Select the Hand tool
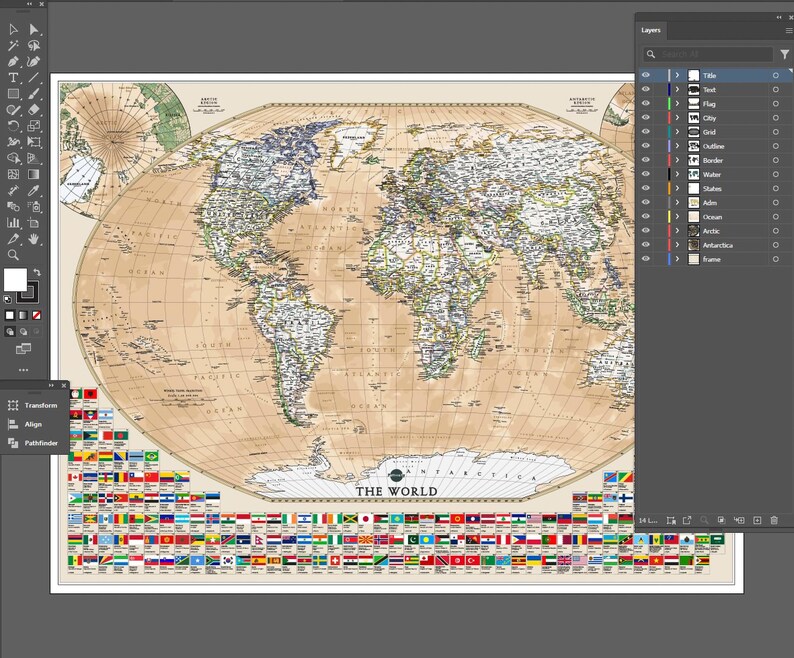The height and width of the screenshot is (658, 794). click(x=33, y=239)
